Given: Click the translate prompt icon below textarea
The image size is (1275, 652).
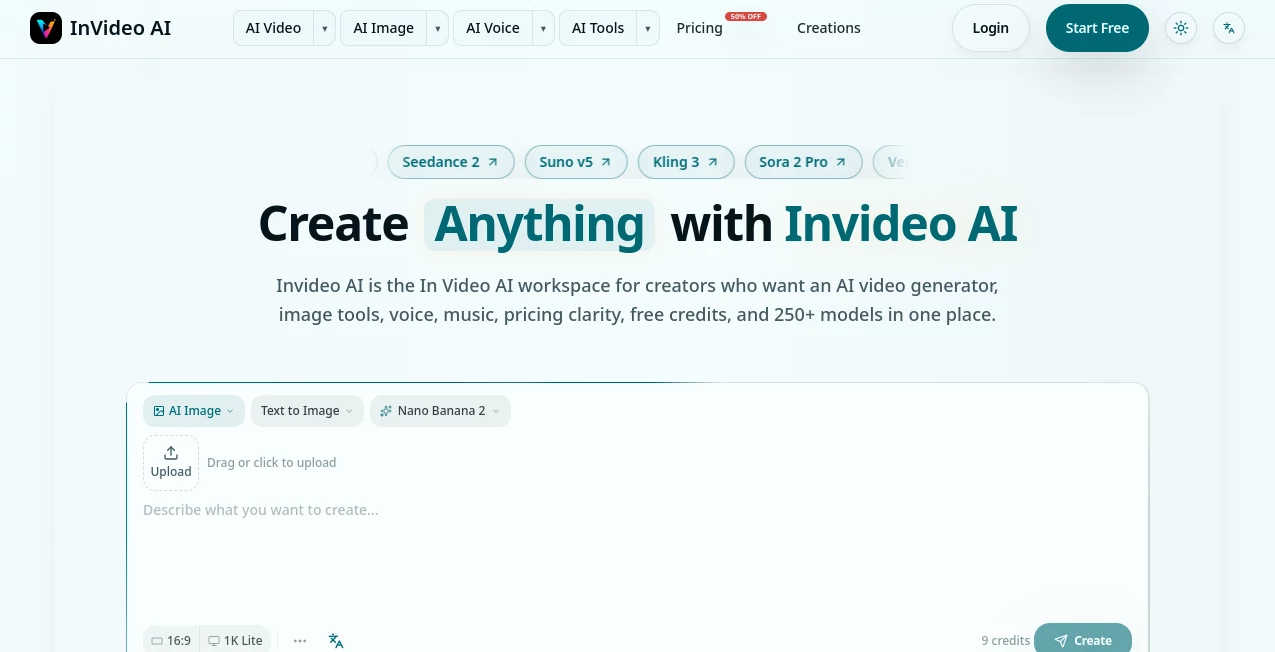Looking at the screenshot, I should [x=336, y=640].
